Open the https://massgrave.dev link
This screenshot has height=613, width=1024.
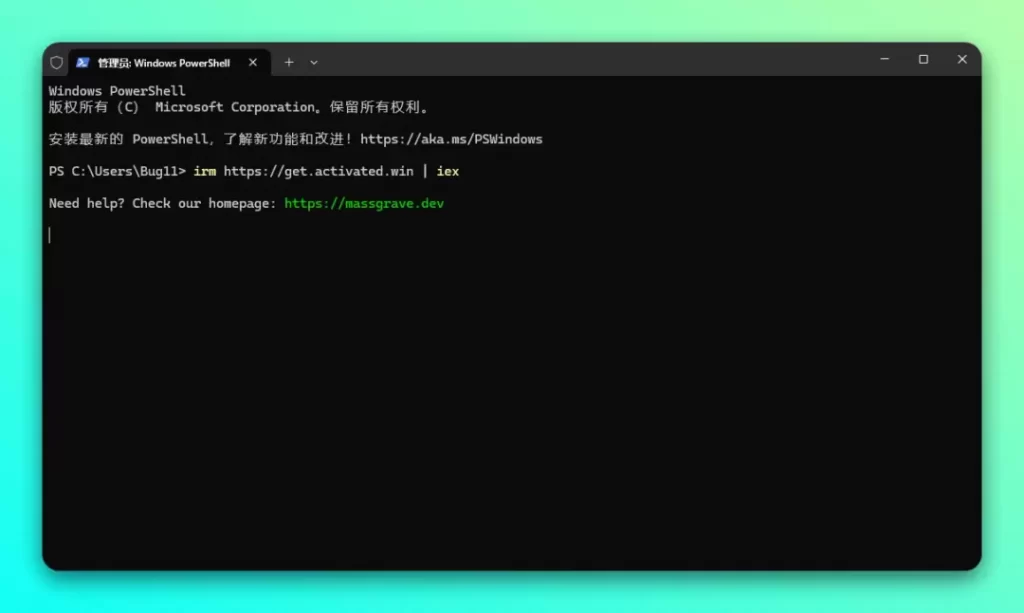[364, 203]
